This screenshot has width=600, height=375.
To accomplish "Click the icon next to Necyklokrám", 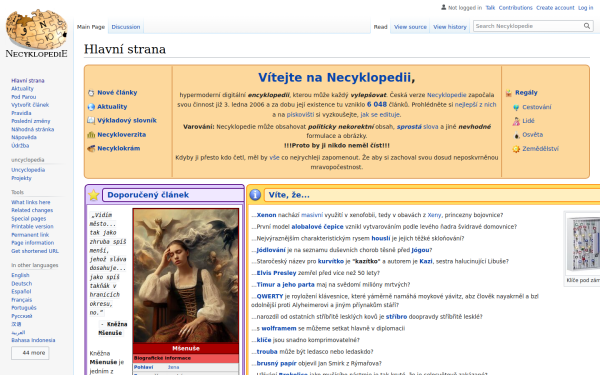I will pos(91,148).
